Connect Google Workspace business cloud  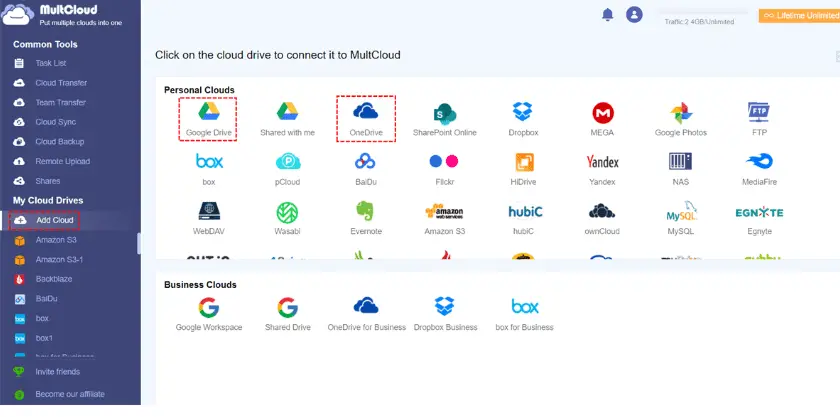[209, 314]
